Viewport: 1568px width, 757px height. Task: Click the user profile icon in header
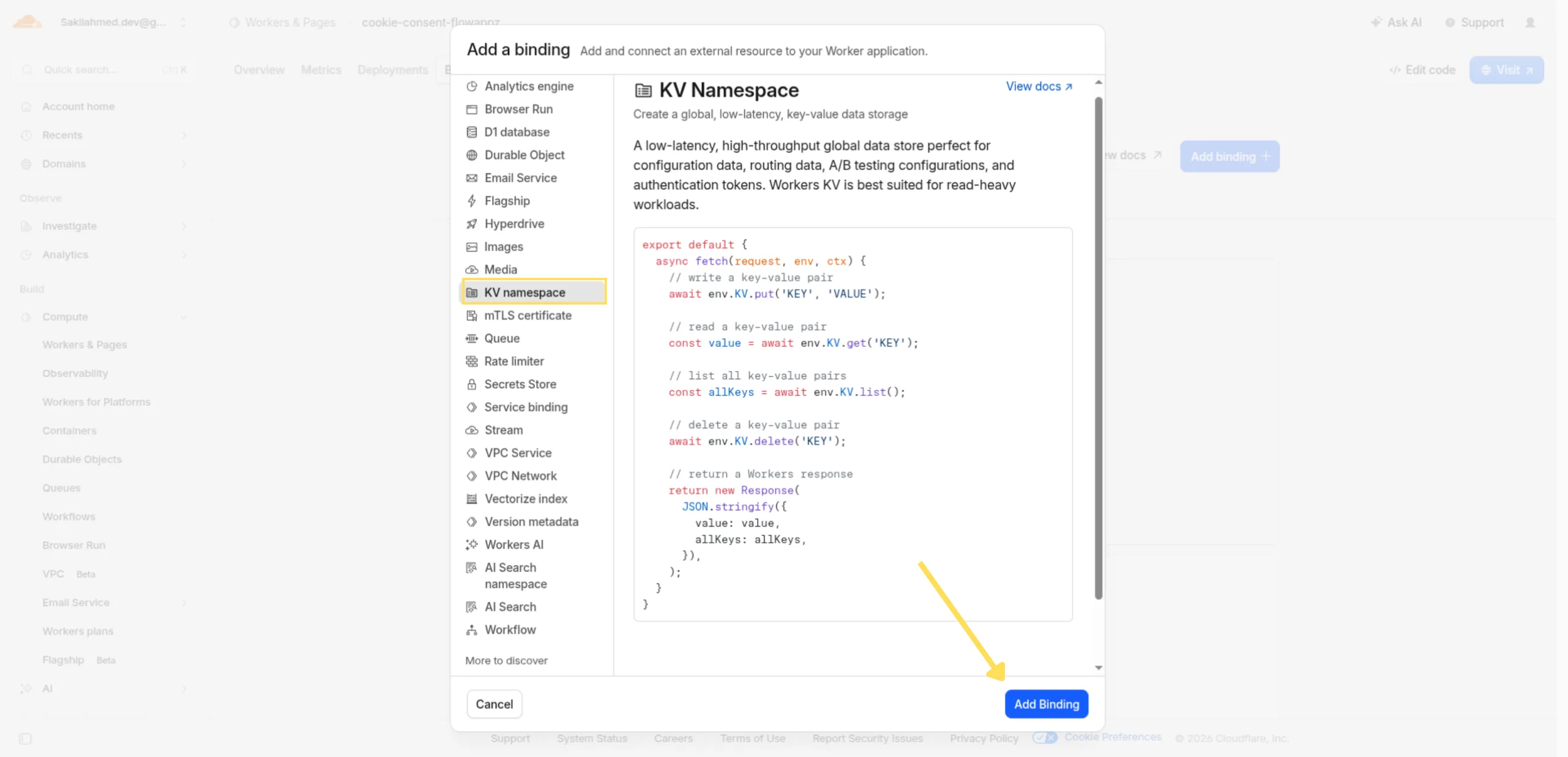coord(1530,23)
